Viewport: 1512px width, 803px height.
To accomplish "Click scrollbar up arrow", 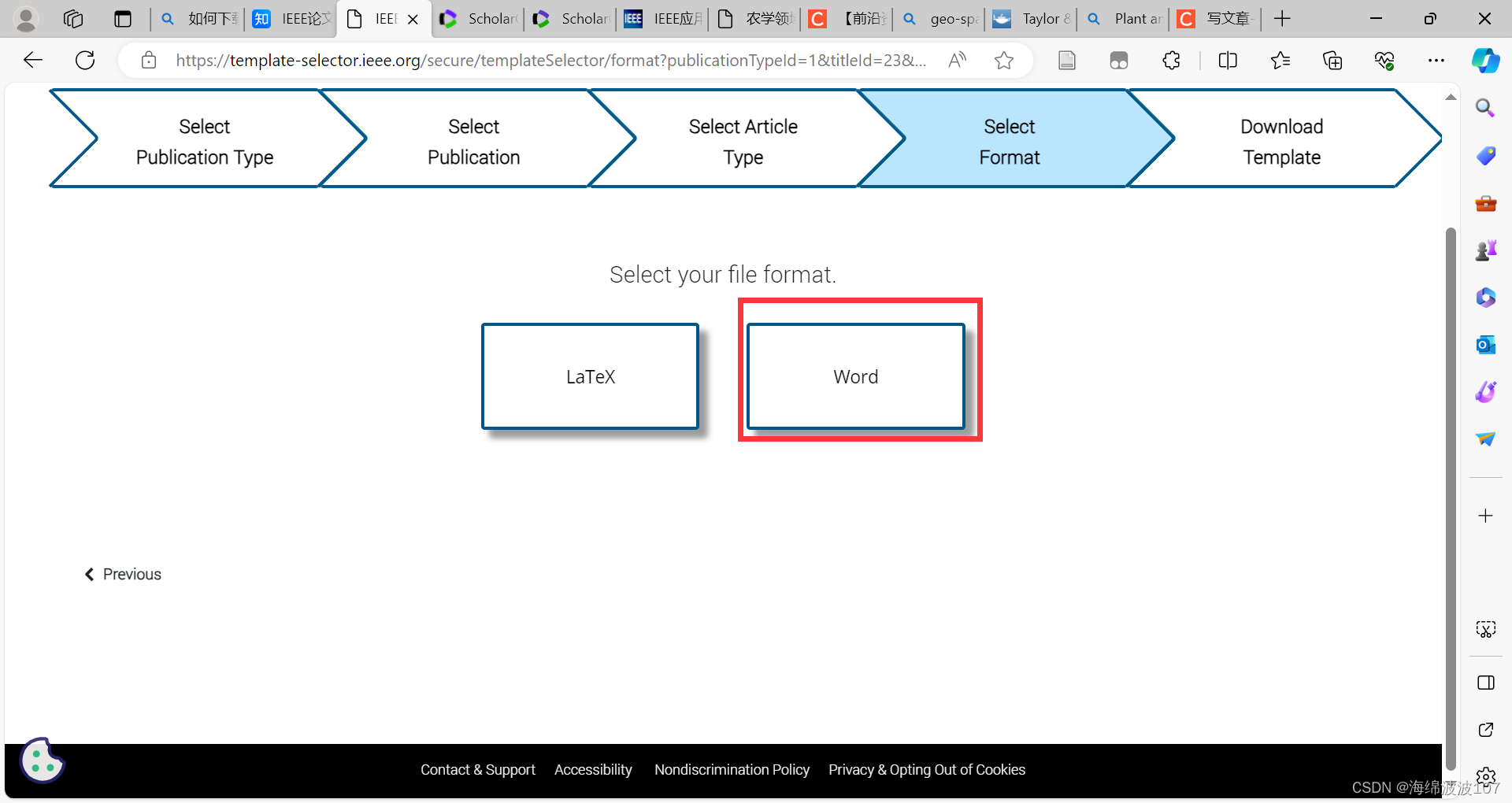I will tap(1451, 97).
